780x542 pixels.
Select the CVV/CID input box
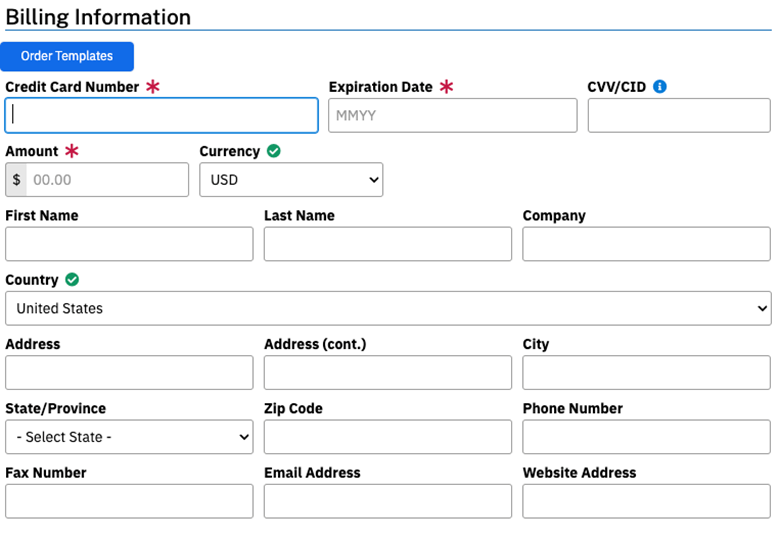[679, 115]
